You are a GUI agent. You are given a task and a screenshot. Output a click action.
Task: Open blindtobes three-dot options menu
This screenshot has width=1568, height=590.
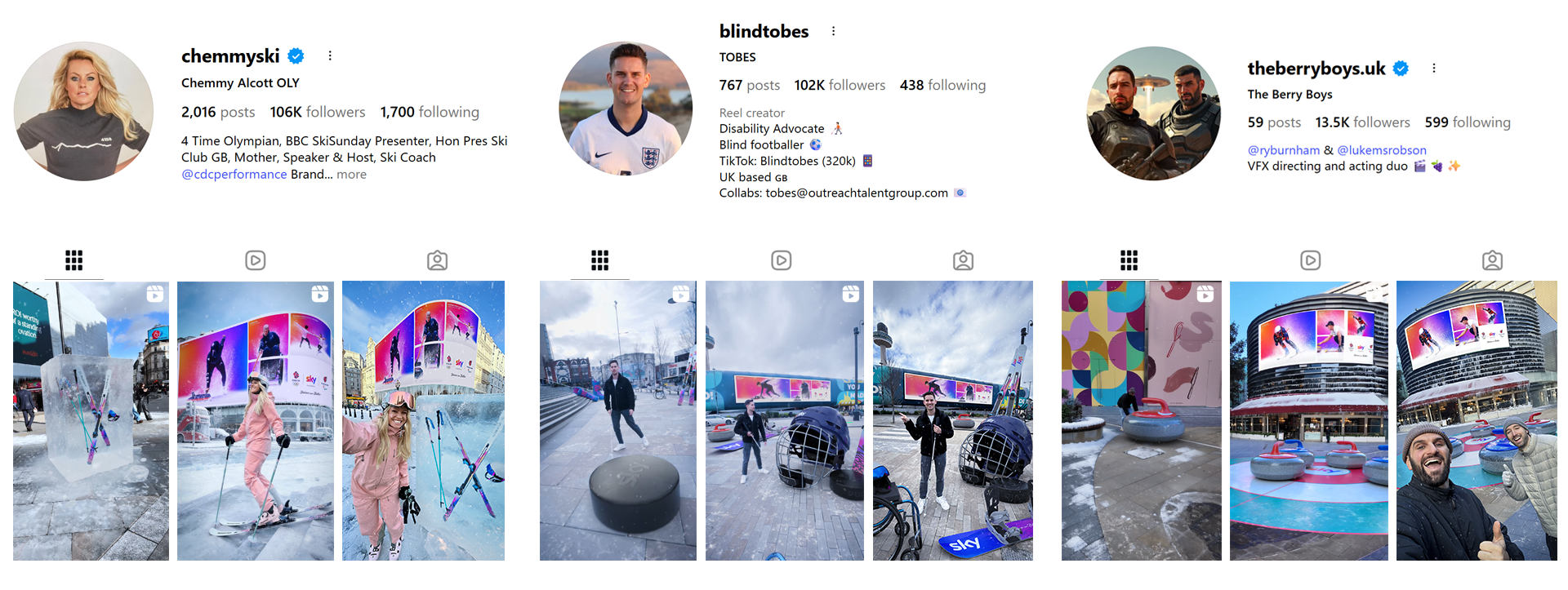[833, 31]
